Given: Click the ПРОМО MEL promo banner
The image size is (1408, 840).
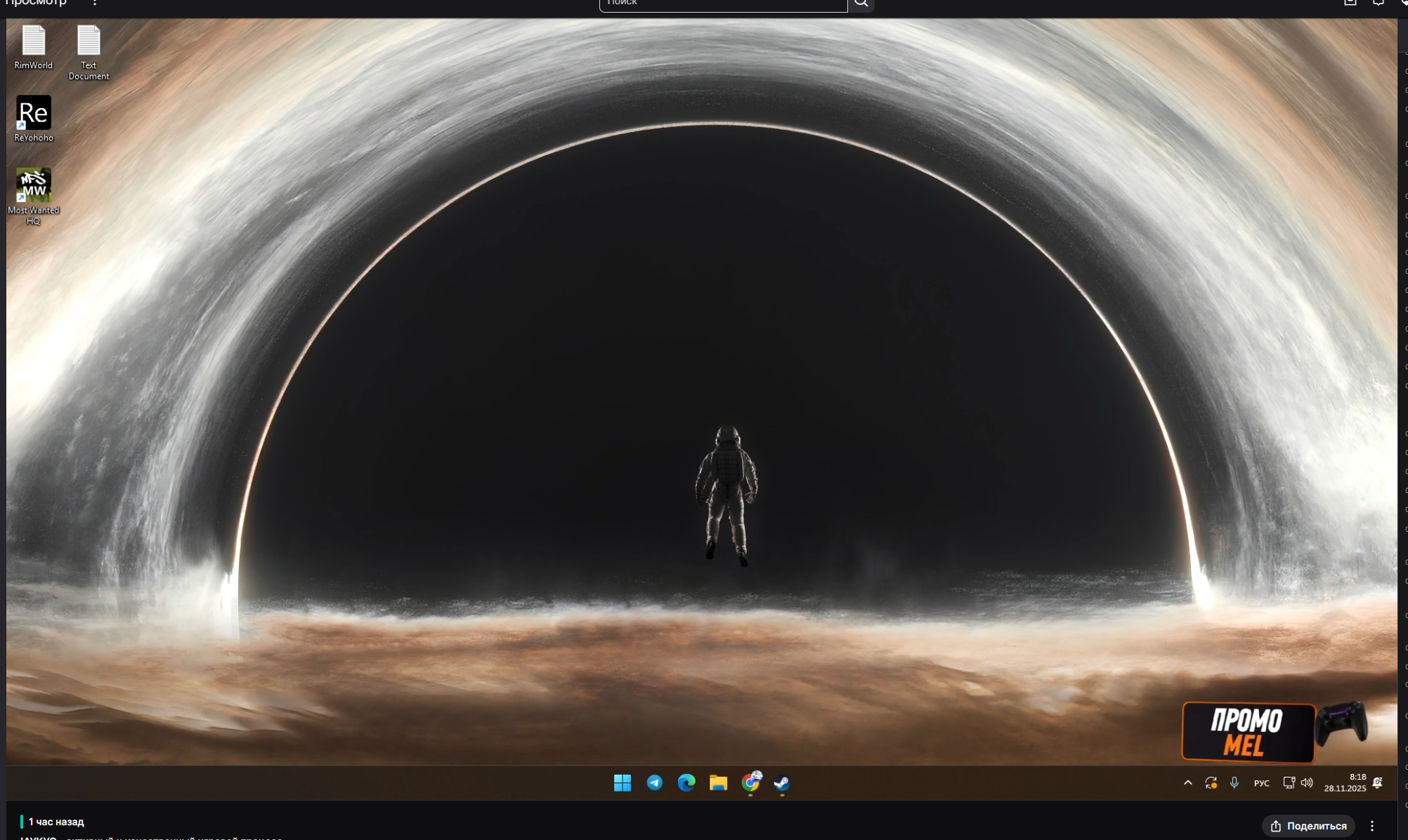Looking at the screenshot, I should point(1249,733).
